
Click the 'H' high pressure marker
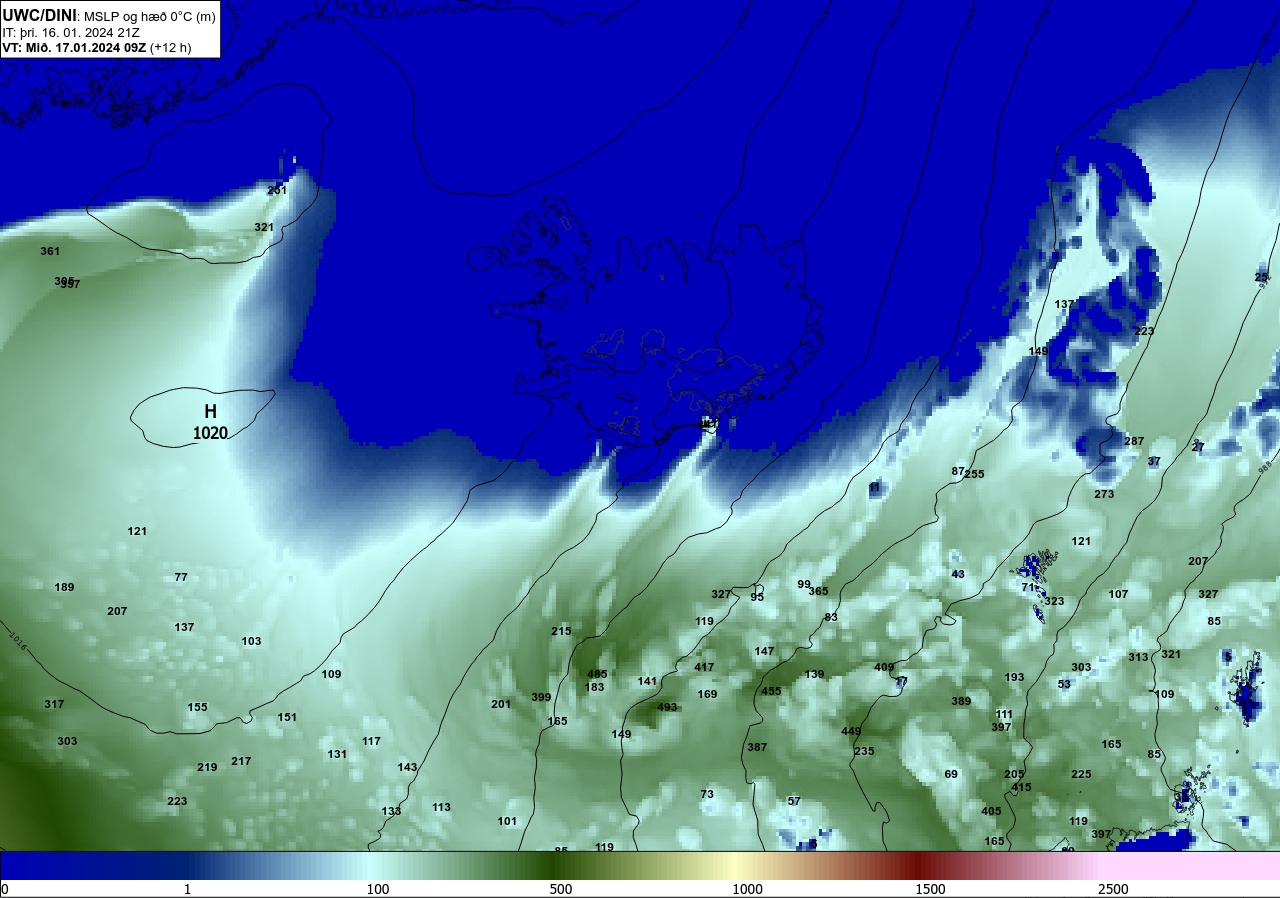click(210, 411)
